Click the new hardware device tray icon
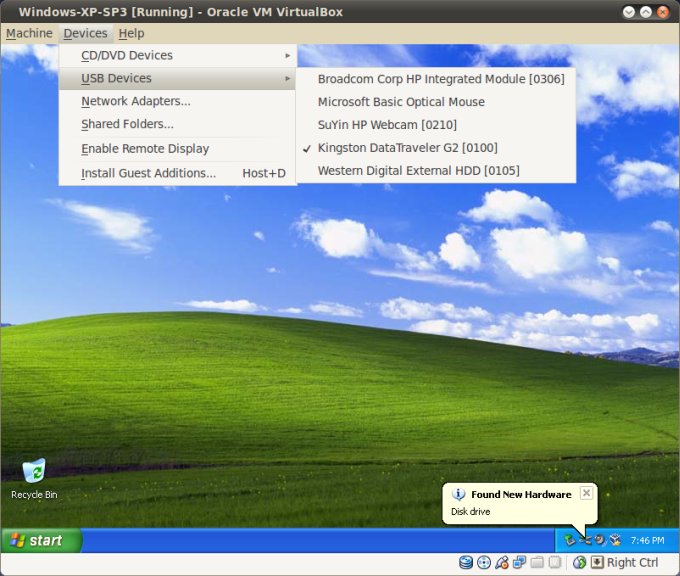 [585, 540]
